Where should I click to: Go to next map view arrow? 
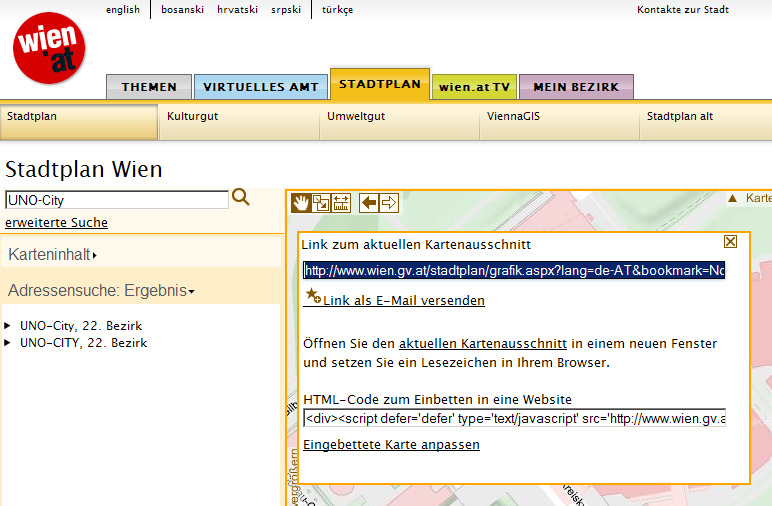coord(389,203)
